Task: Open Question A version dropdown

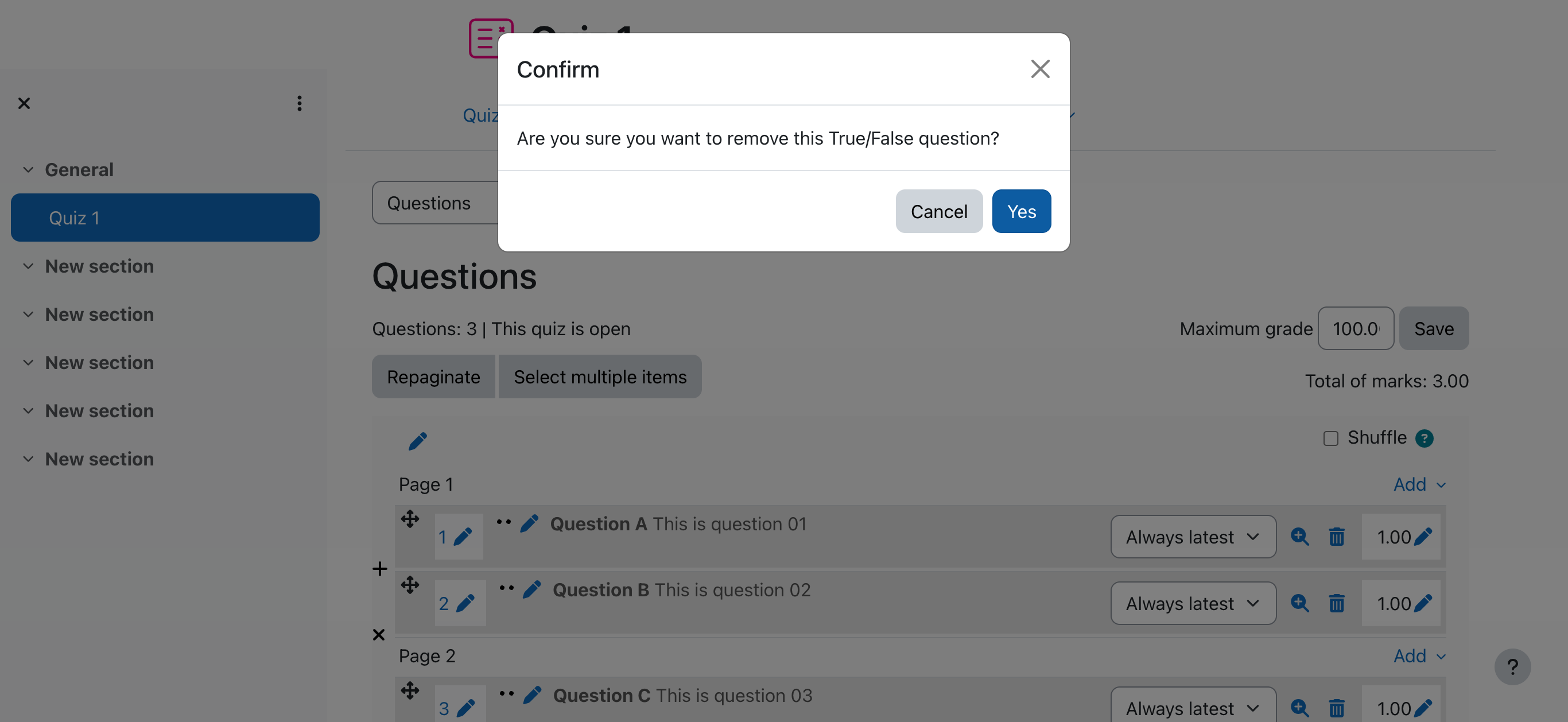Action: (x=1193, y=537)
